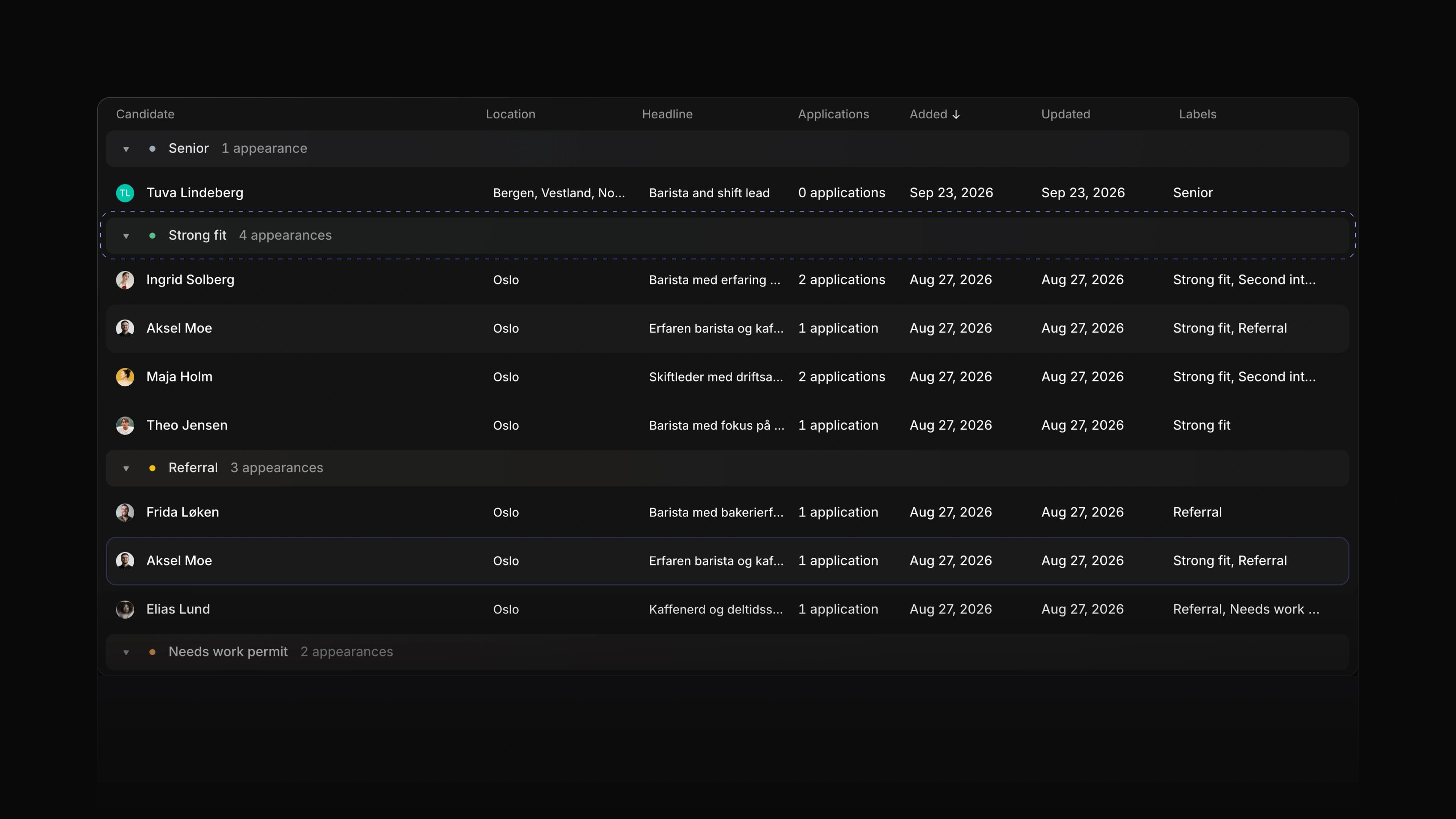Image resolution: width=1456 pixels, height=819 pixels.
Task: Collapse the Strong fit group triangle
Action: (x=126, y=236)
